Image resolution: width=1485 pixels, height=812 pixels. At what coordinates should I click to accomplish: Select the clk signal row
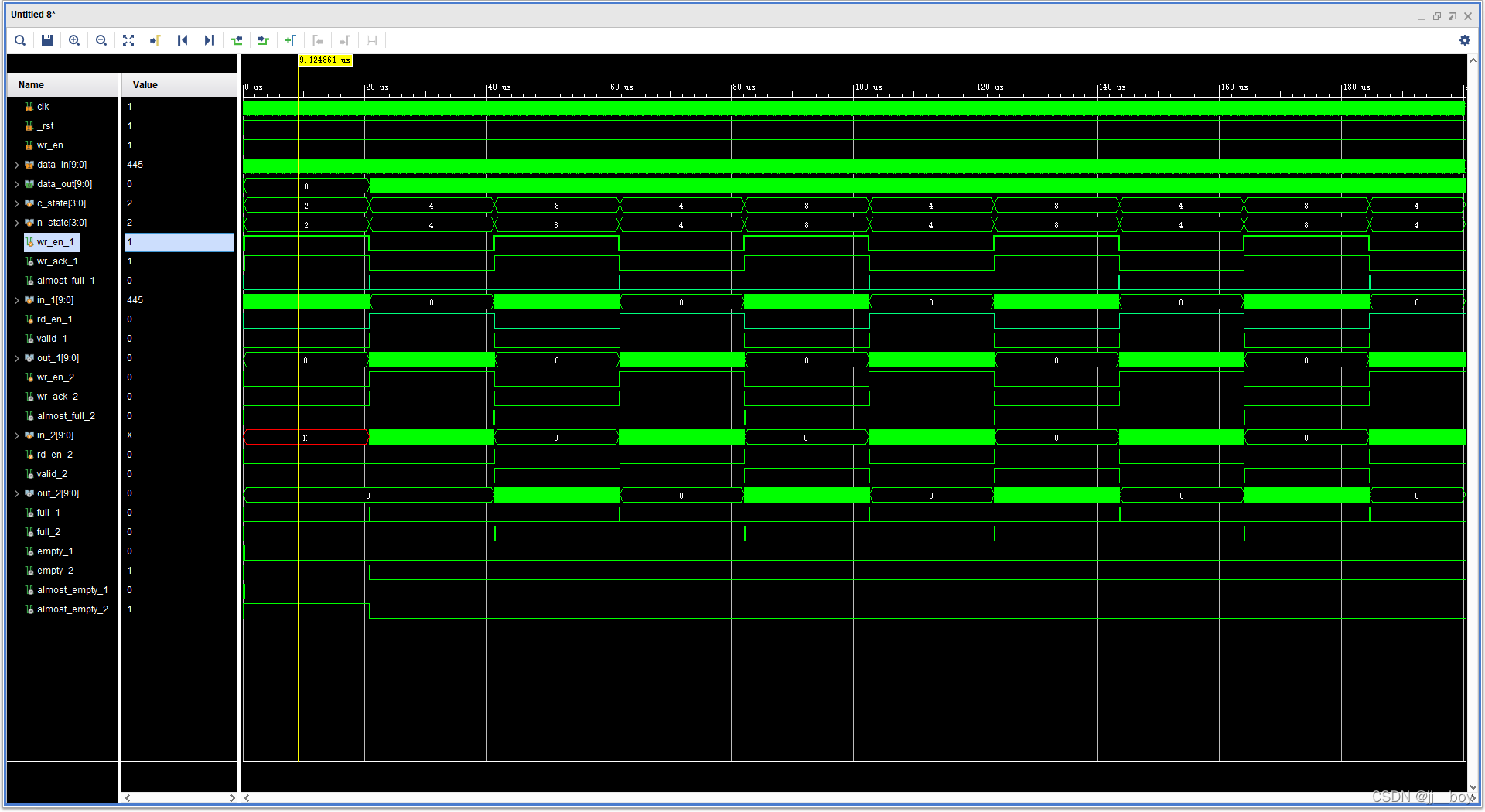click(43, 106)
